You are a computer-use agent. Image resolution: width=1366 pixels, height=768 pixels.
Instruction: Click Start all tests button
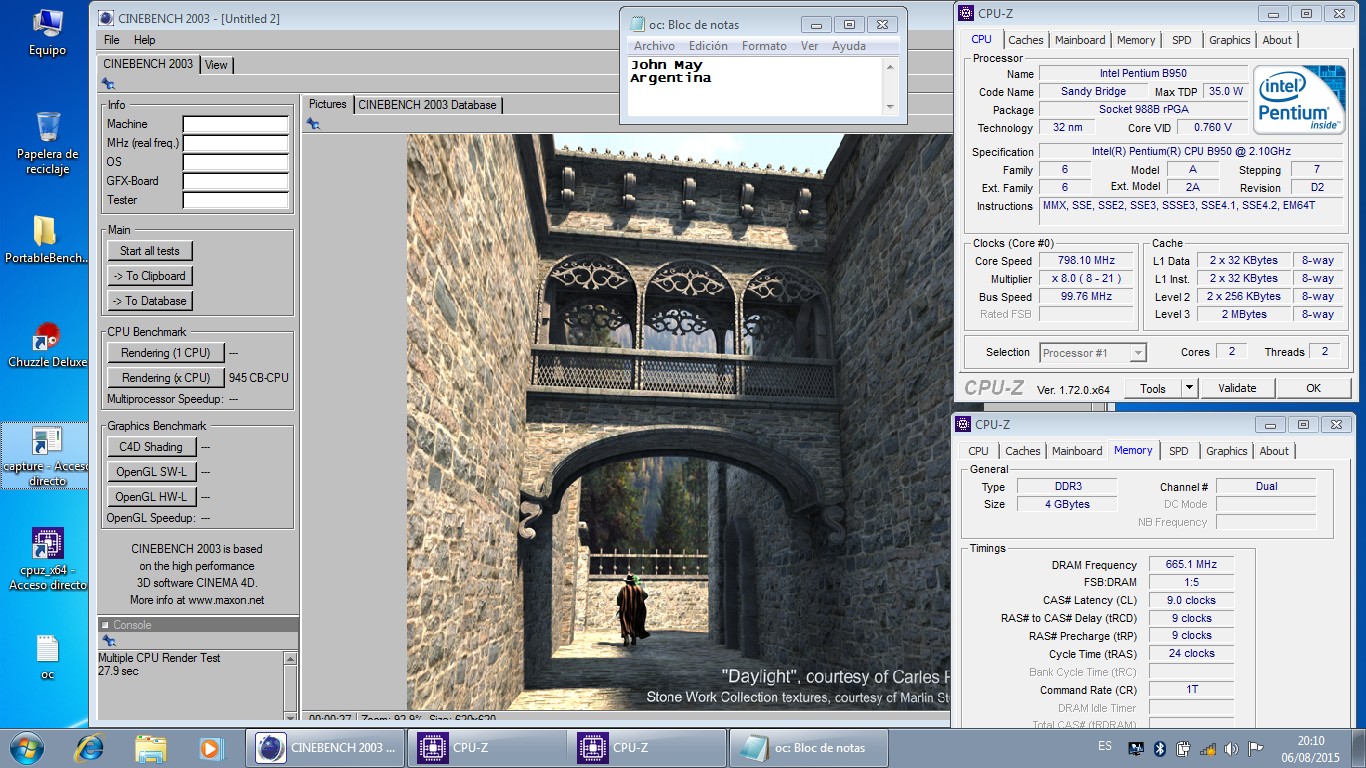coord(150,251)
